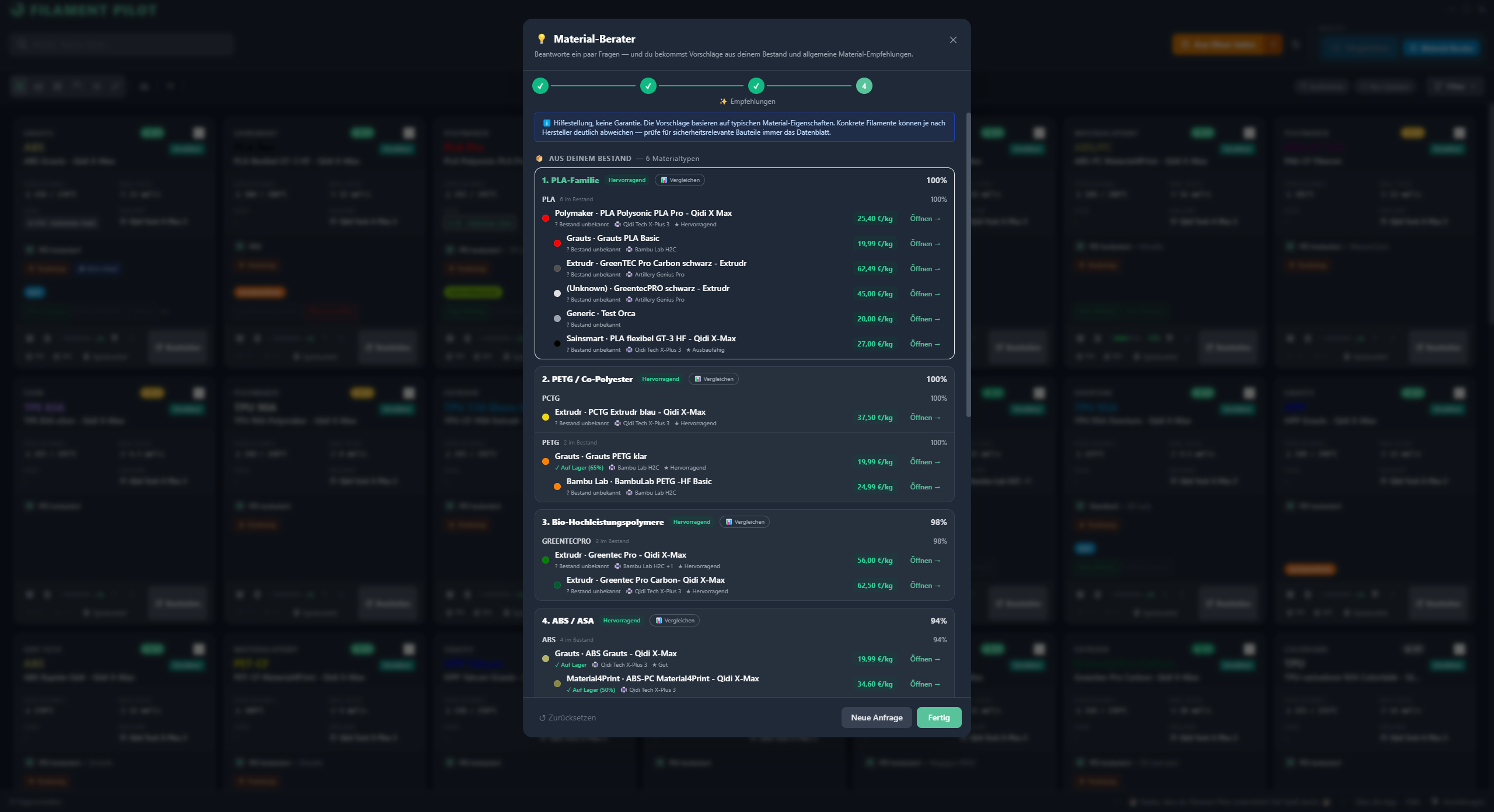Open Extrudr PCTG Extrudr blau filament
The image size is (1494, 812).
925,418
